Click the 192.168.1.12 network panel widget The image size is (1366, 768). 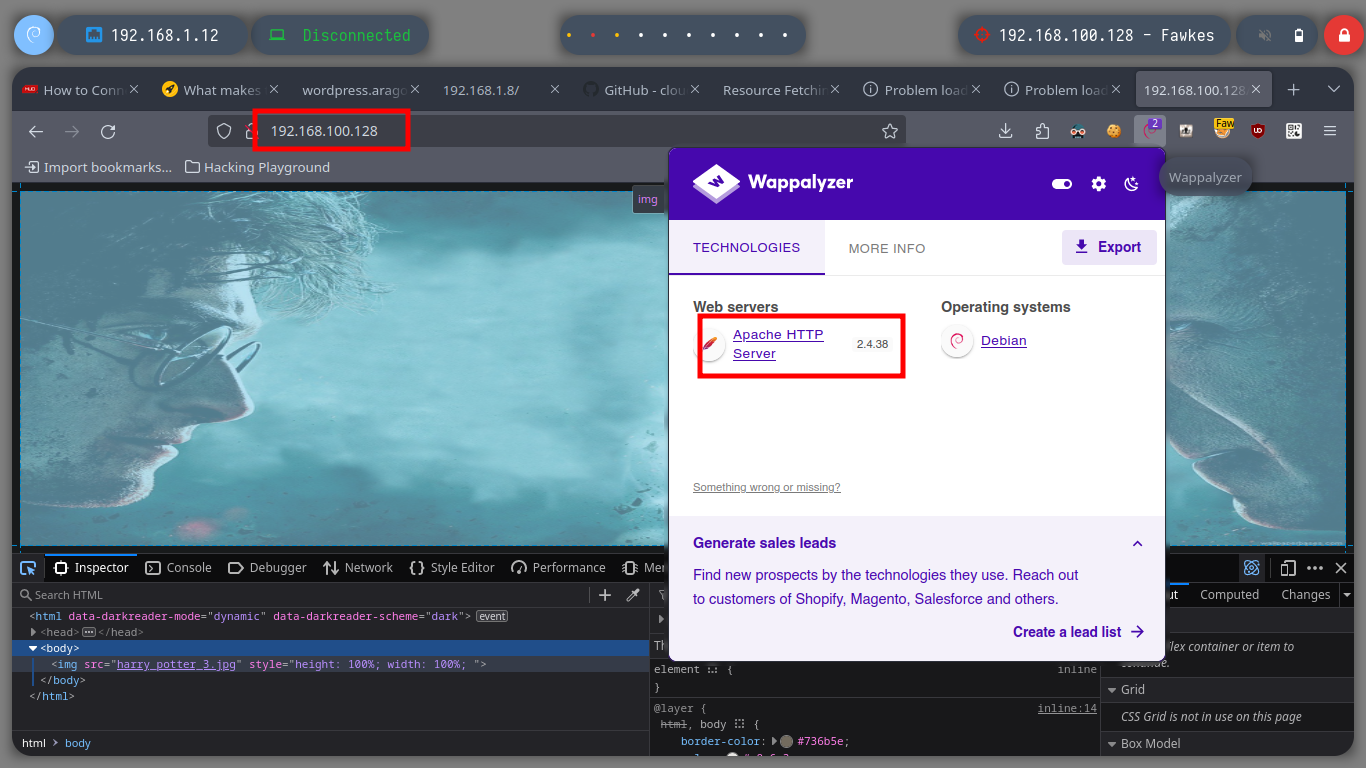pyautogui.click(x=152, y=35)
